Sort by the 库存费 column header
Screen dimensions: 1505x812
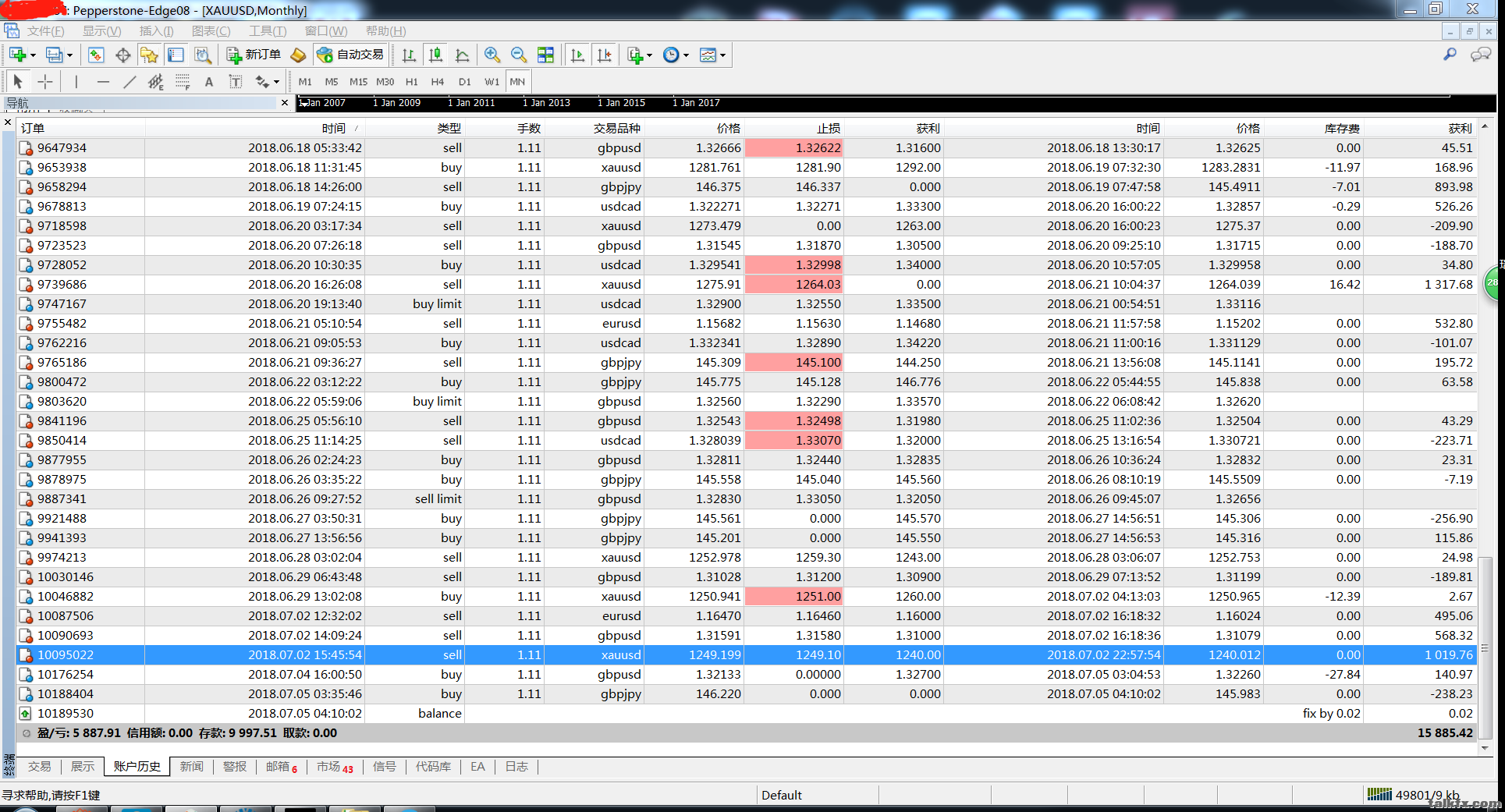(x=1313, y=128)
